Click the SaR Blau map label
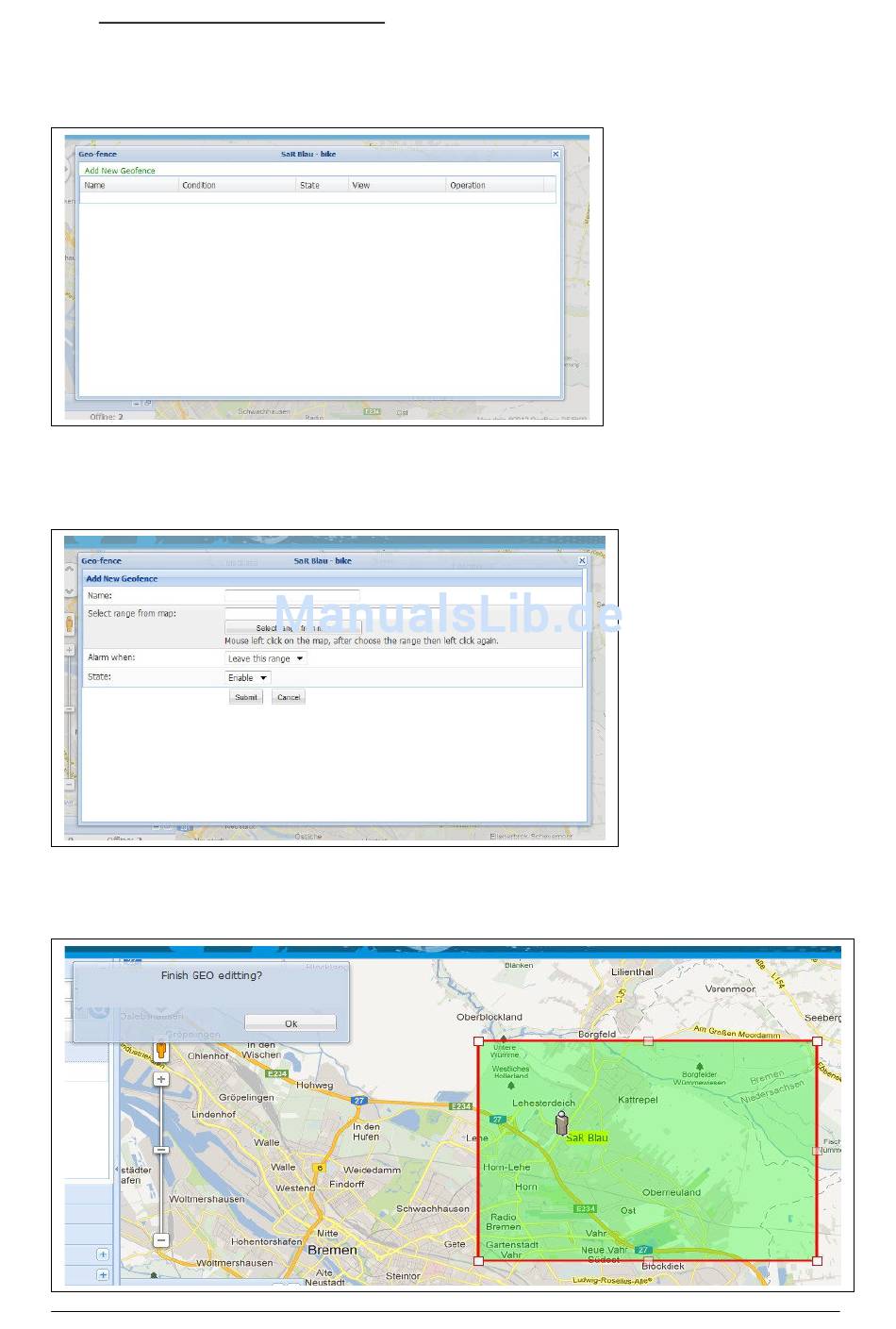This screenshot has width=896, height=1329. click(x=587, y=1138)
